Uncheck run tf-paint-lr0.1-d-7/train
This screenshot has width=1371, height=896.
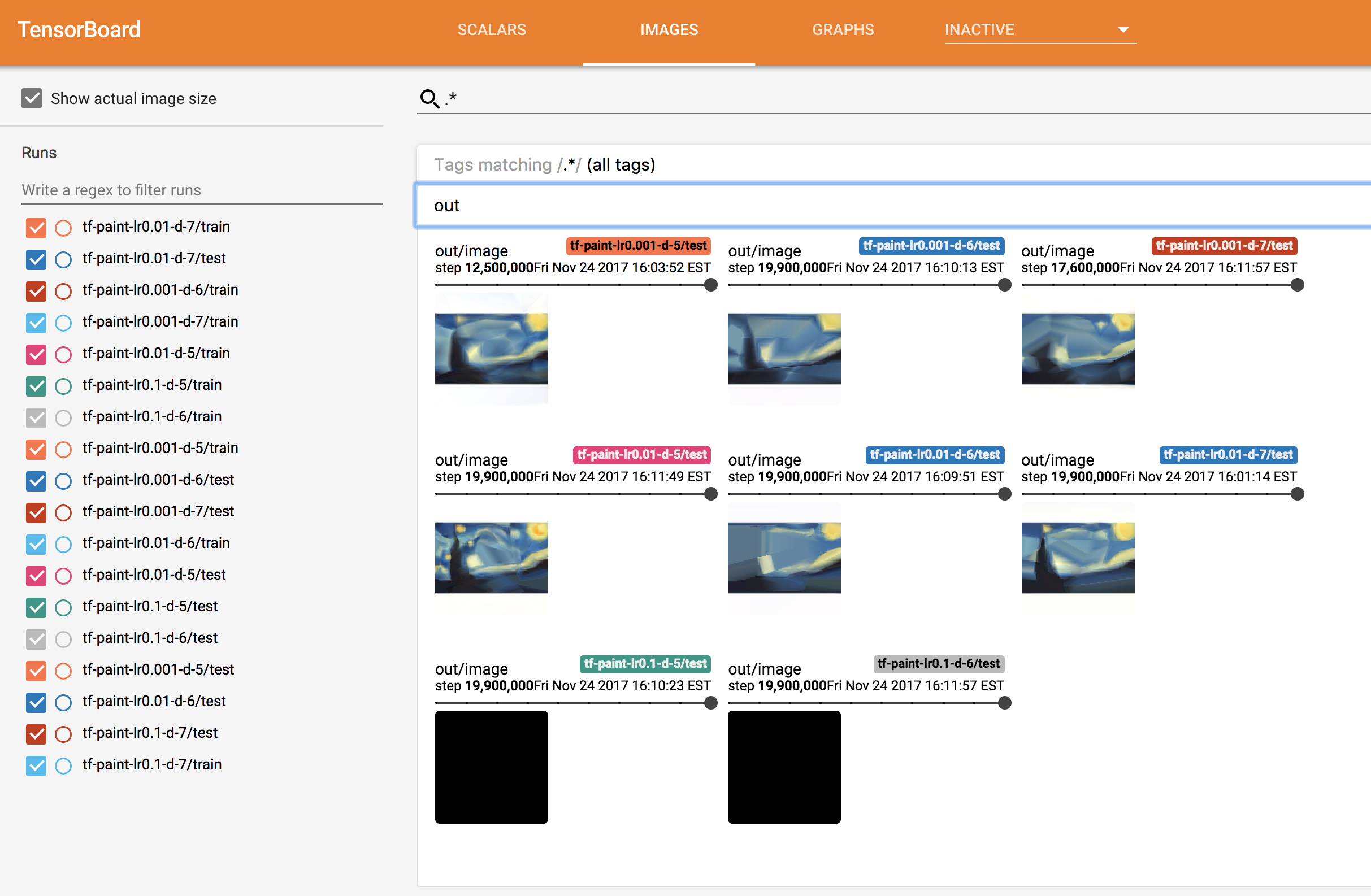[36, 766]
